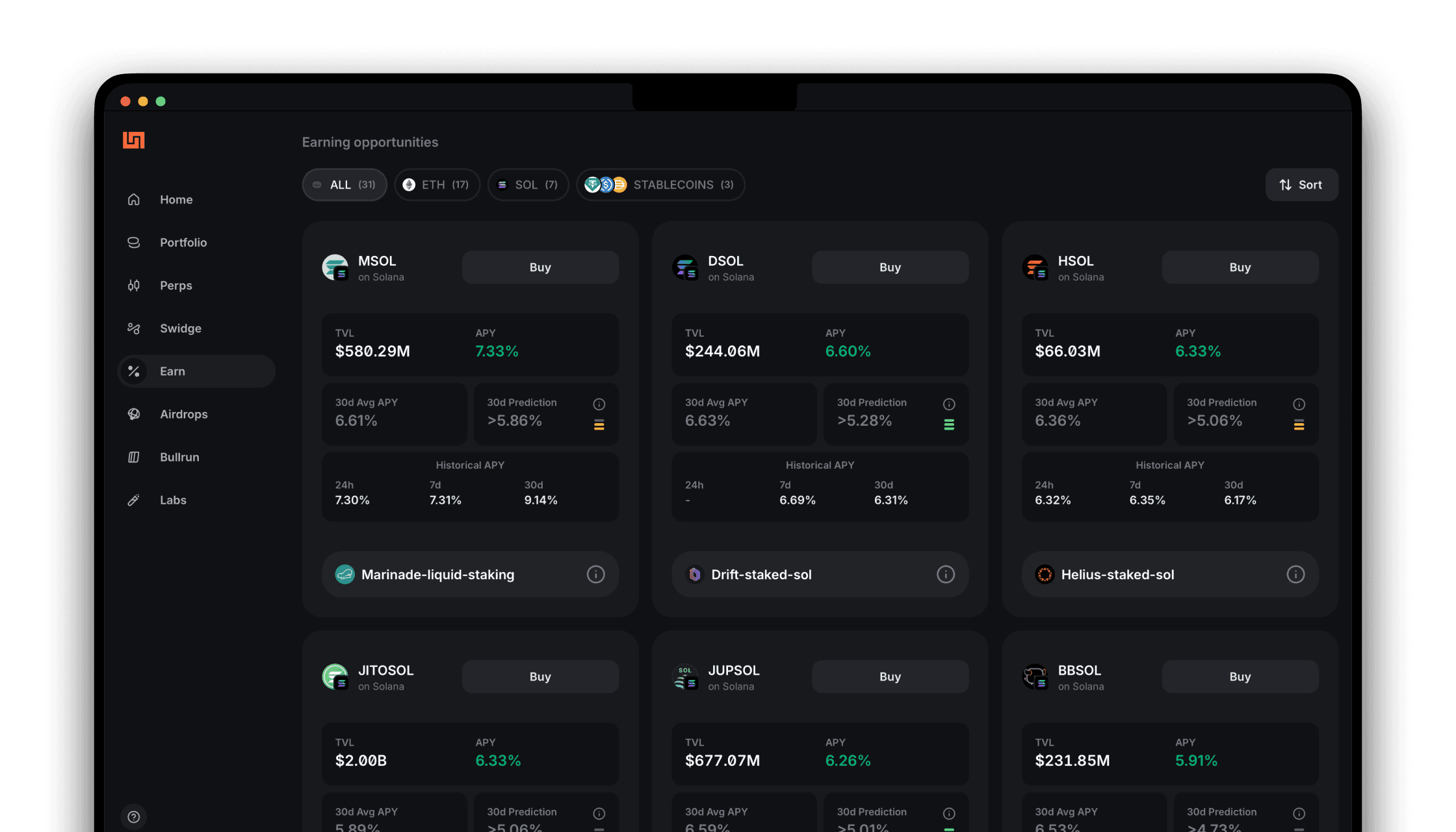The width and height of the screenshot is (1456, 832).
Task: Click the DSOL token icon
Action: [685, 267]
